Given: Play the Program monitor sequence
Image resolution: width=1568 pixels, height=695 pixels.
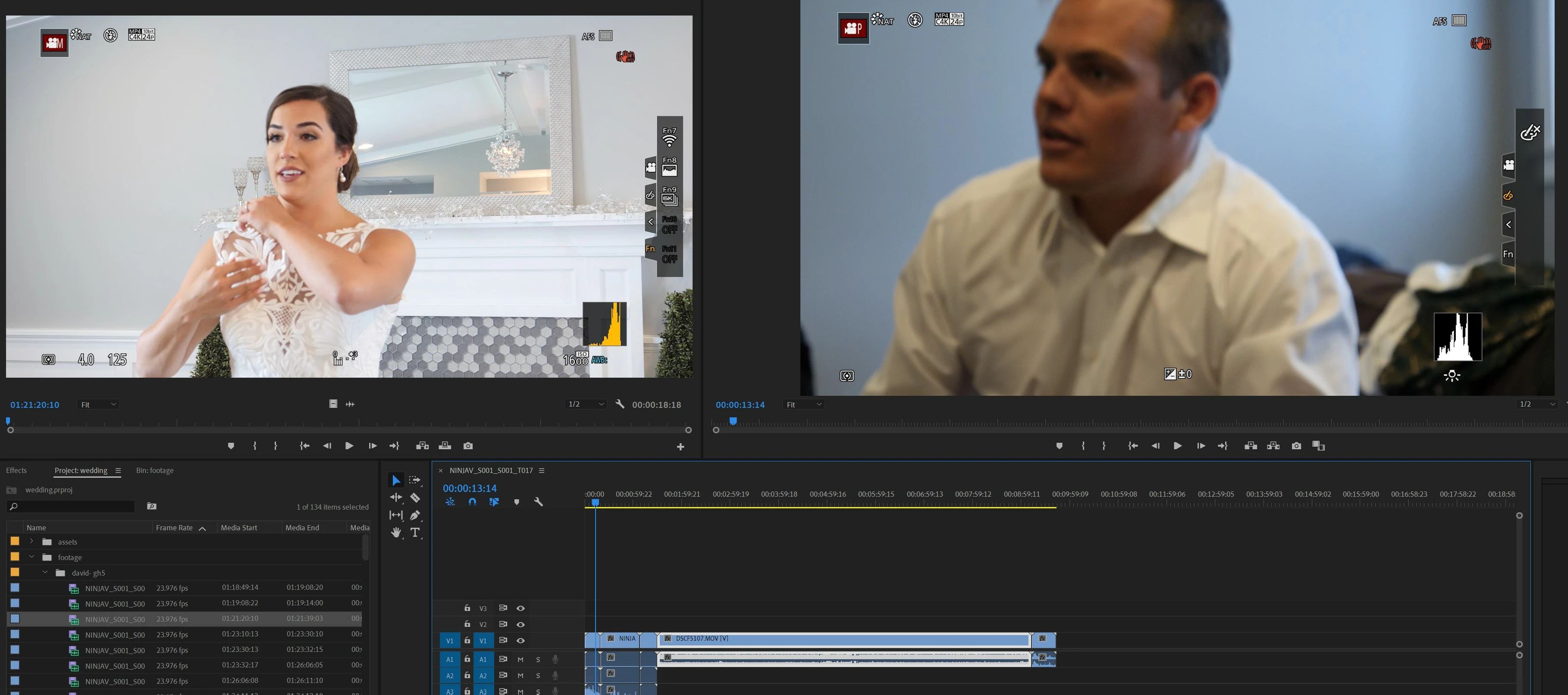Looking at the screenshot, I should [x=1178, y=446].
